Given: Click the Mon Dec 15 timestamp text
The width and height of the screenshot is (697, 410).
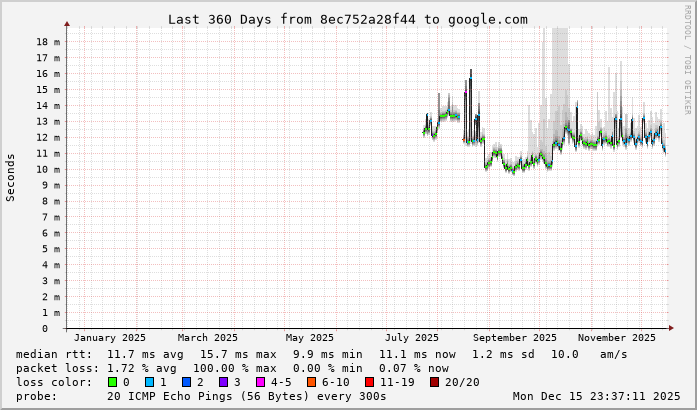Looking at the screenshot, I should 596,396.
